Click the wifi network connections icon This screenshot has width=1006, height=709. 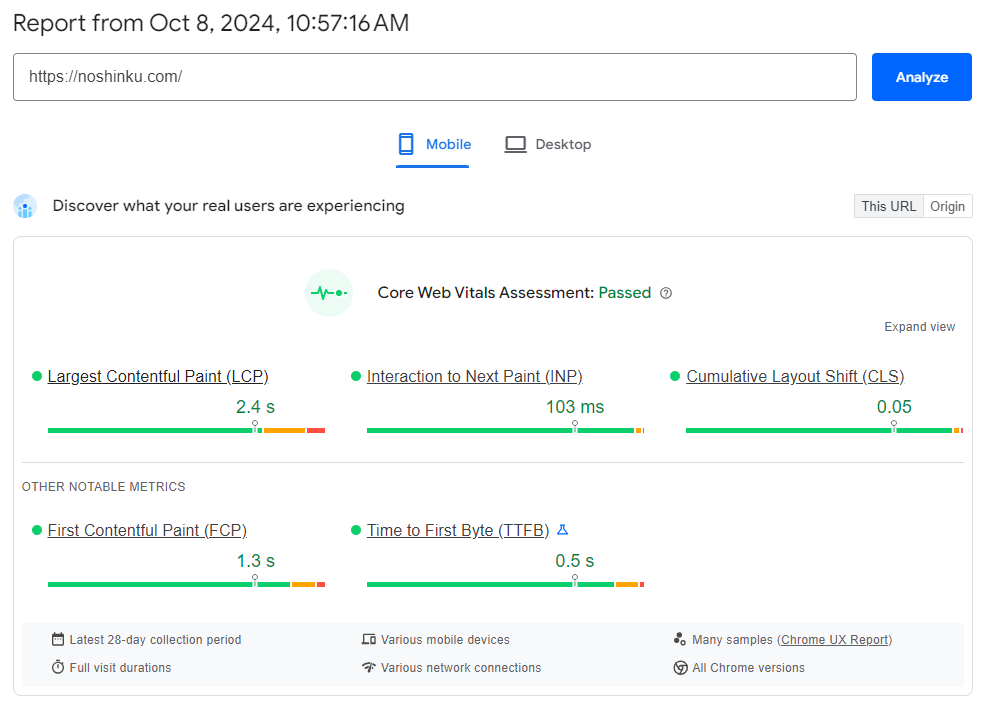tap(369, 667)
